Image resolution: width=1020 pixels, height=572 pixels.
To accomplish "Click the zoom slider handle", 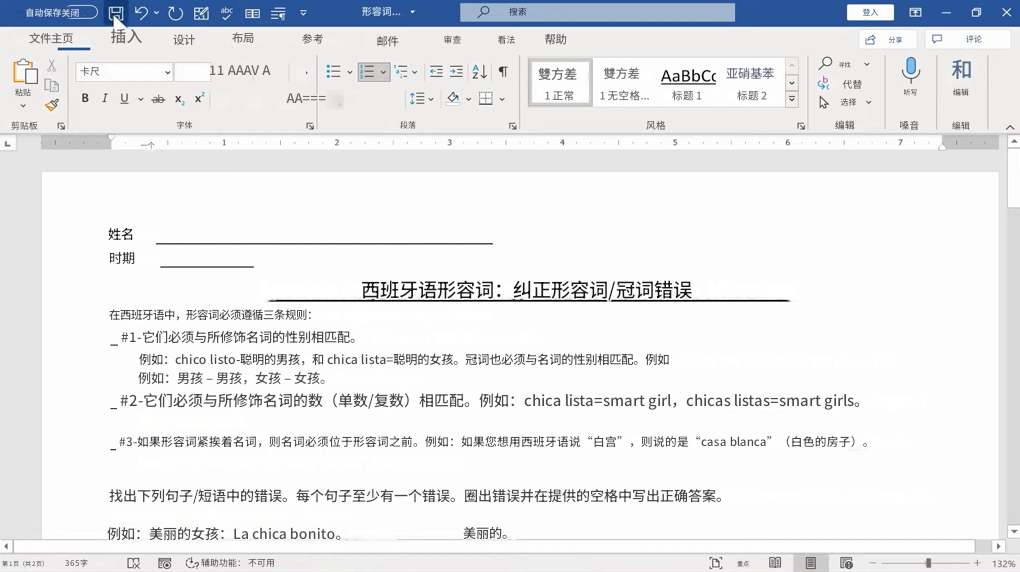I will coord(928,563).
